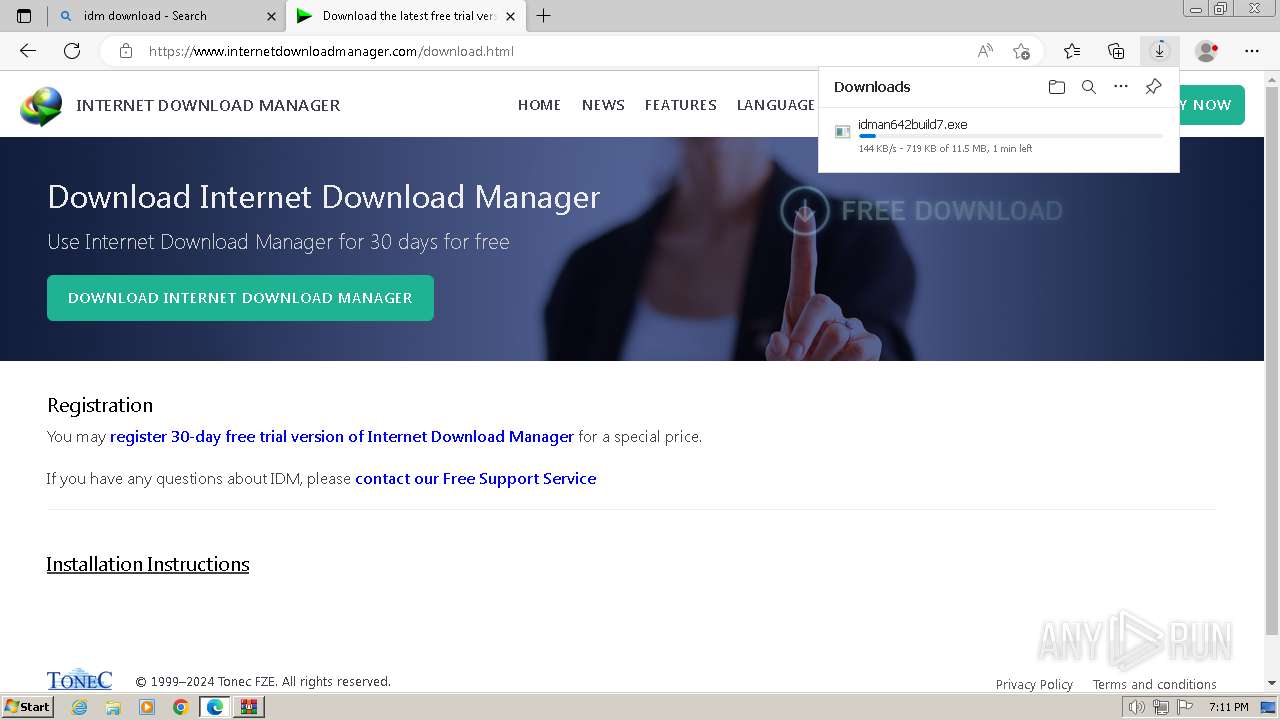Viewport: 1280px width, 720px height.
Task: Open the Privacy Policy footer link
Action: [1034, 685]
